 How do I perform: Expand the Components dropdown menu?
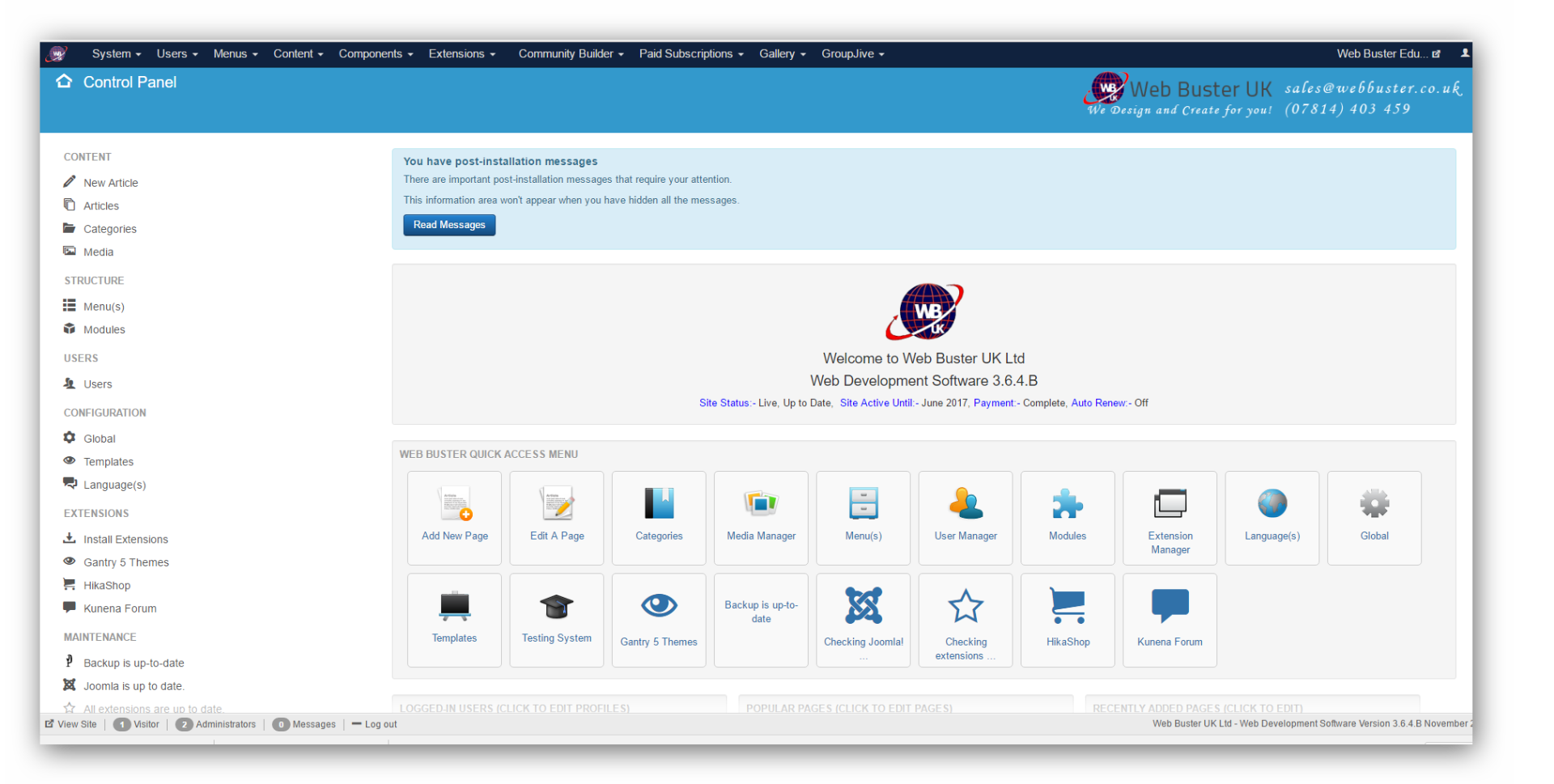coord(376,53)
